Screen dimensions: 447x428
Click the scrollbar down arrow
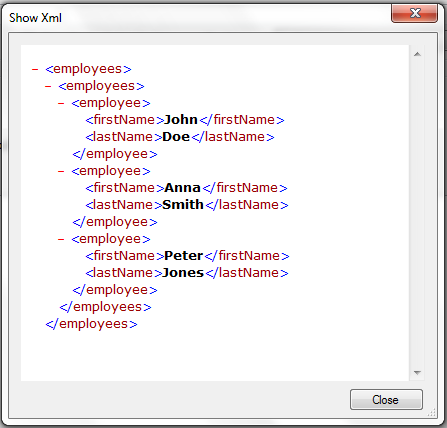pyautogui.click(x=417, y=373)
